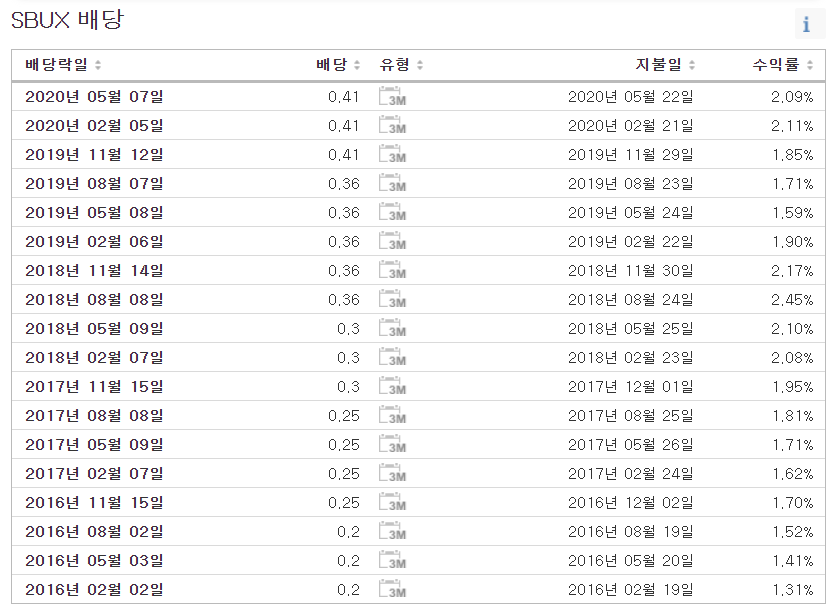Click the 배당 column header text
This screenshot has width=836, height=612.
point(332,65)
